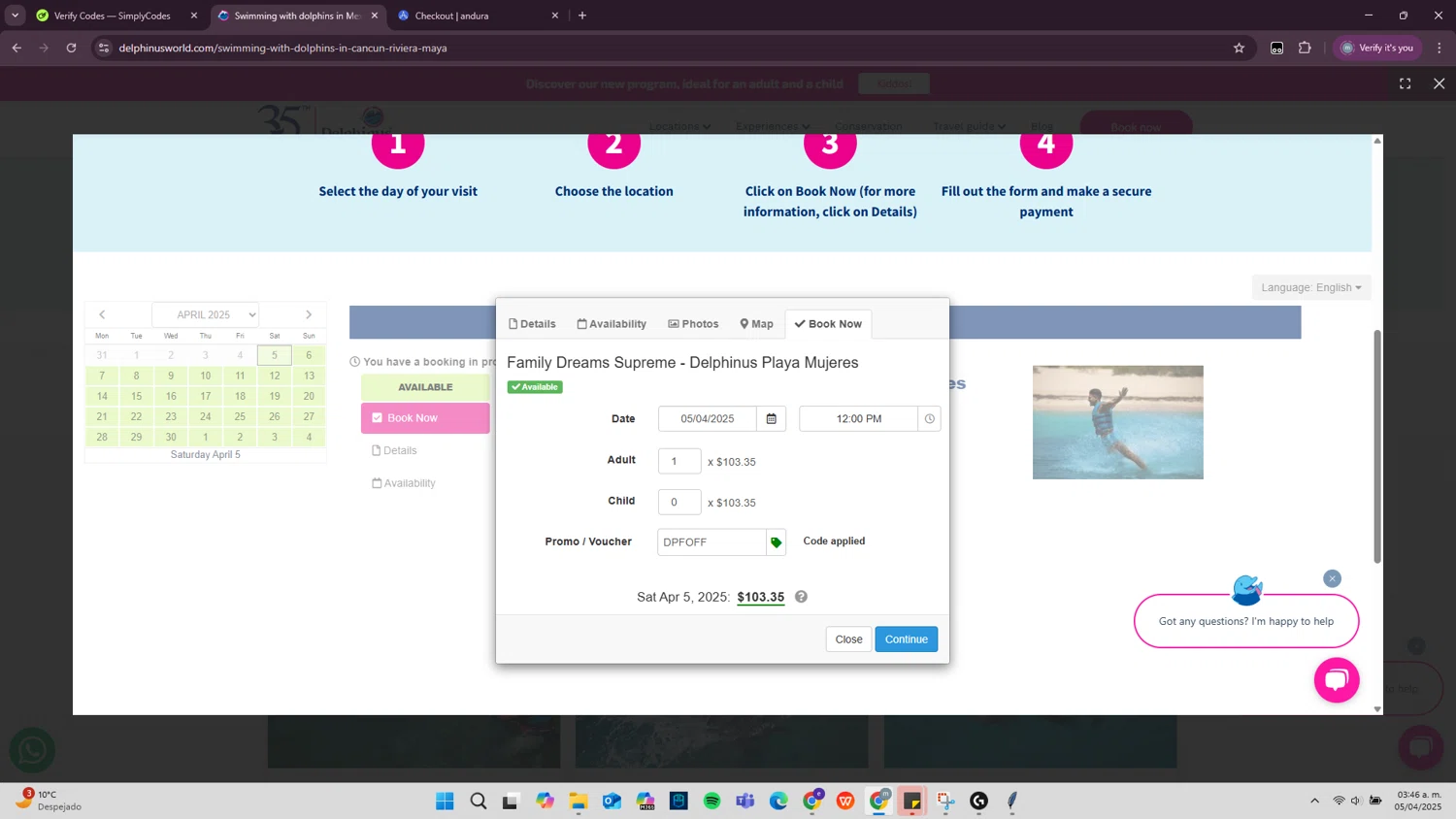Open Spotify from taskbar
This screenshot has width=1456, height=819.
pyautogui.click(x=711, y=801)
